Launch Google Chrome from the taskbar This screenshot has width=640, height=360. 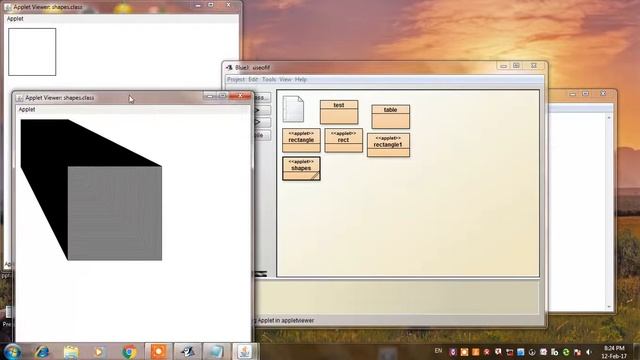129,352
